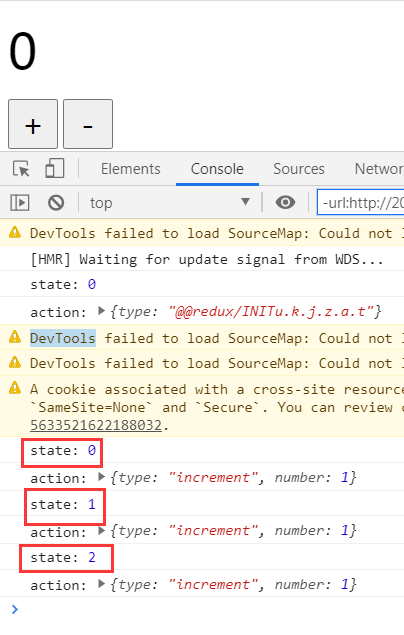Click the minus decrement button
The width and height of the screenshot is (404, 635).
tap(88, 124)
